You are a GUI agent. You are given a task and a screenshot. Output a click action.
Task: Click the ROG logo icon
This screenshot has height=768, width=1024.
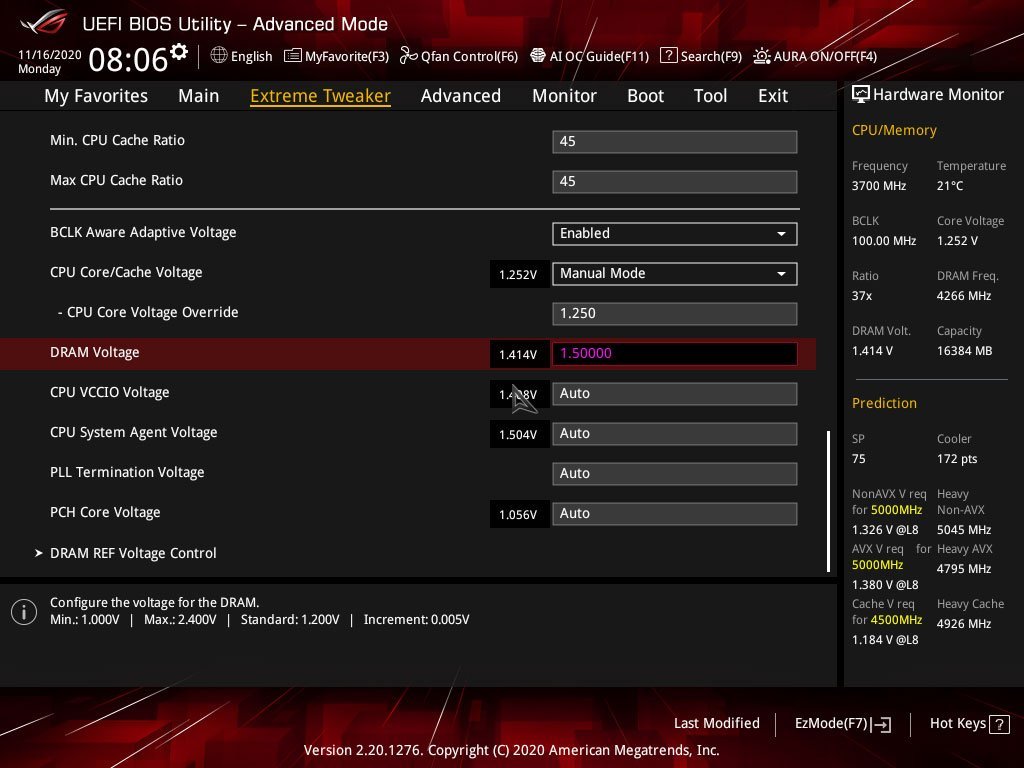coord(44,23)
